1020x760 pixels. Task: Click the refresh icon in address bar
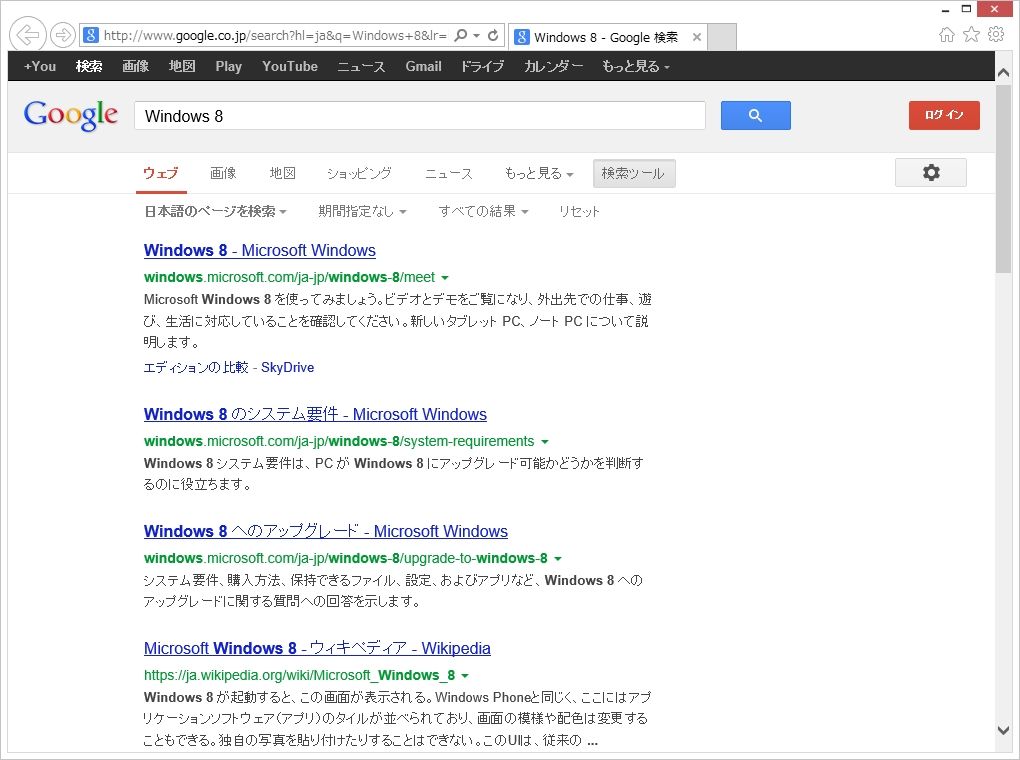493,35
